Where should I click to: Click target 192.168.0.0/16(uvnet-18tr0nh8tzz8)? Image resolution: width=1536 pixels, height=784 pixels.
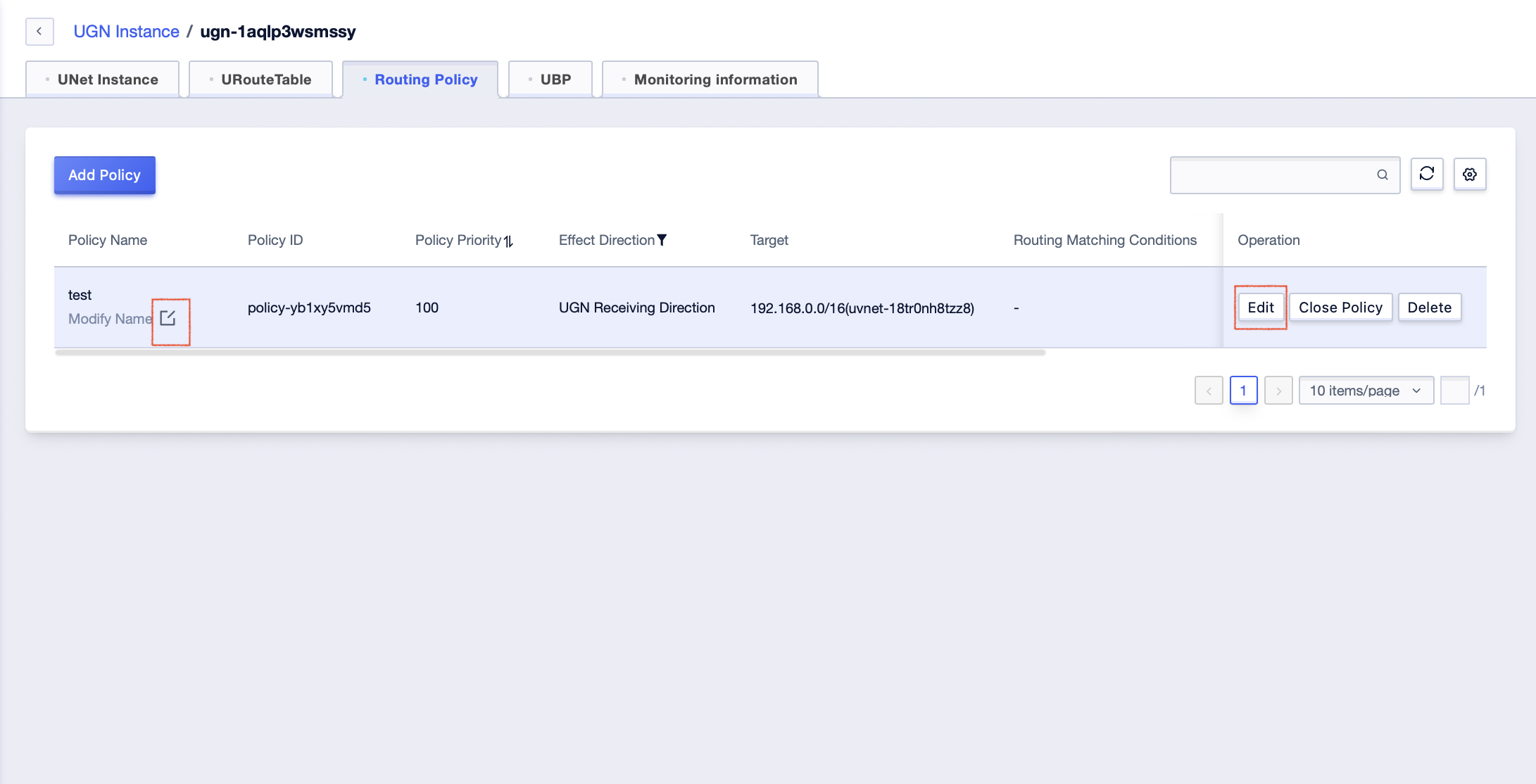pos(862,308)
